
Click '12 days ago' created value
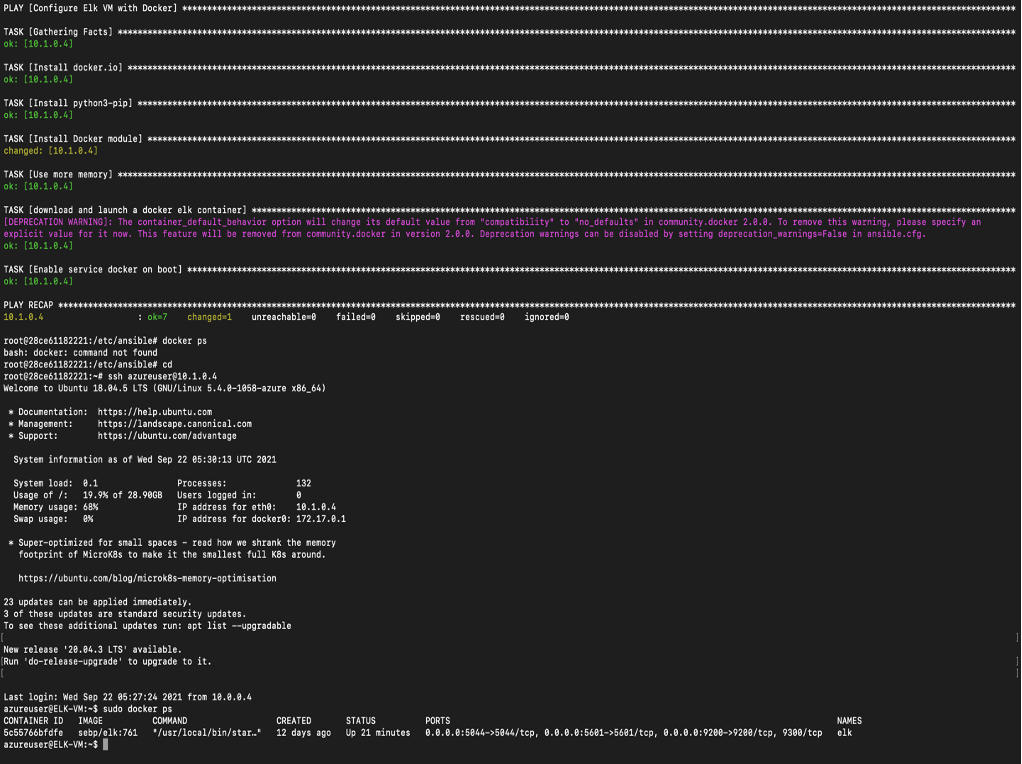303,733
